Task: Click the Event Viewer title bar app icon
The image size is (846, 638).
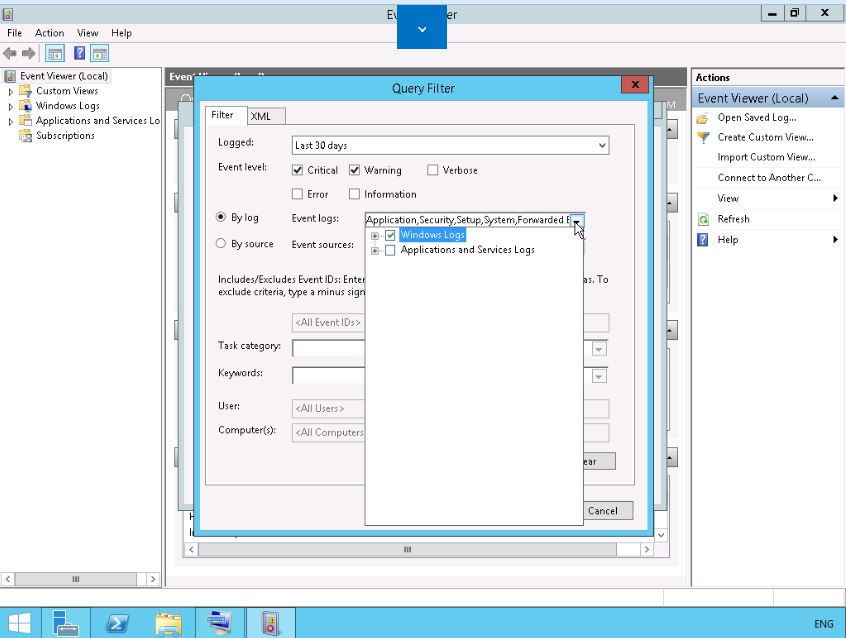Action: (8, 14)
